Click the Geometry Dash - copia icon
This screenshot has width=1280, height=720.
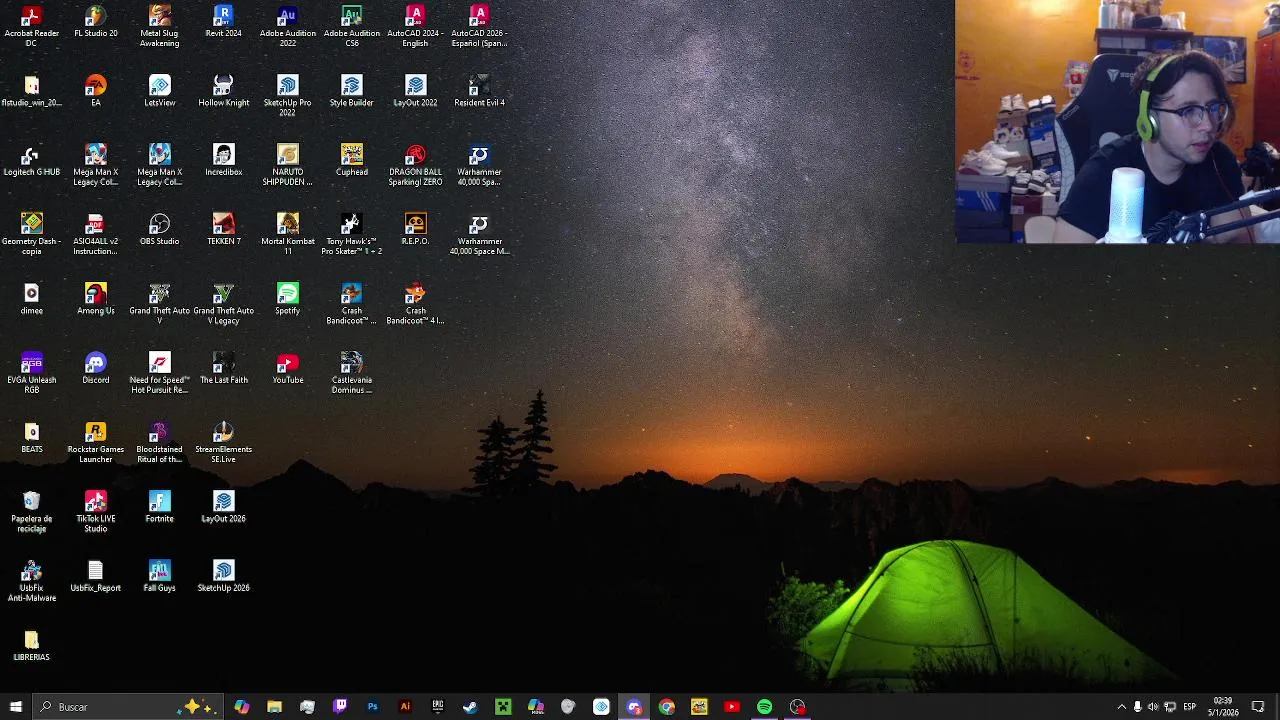(31, 235)
